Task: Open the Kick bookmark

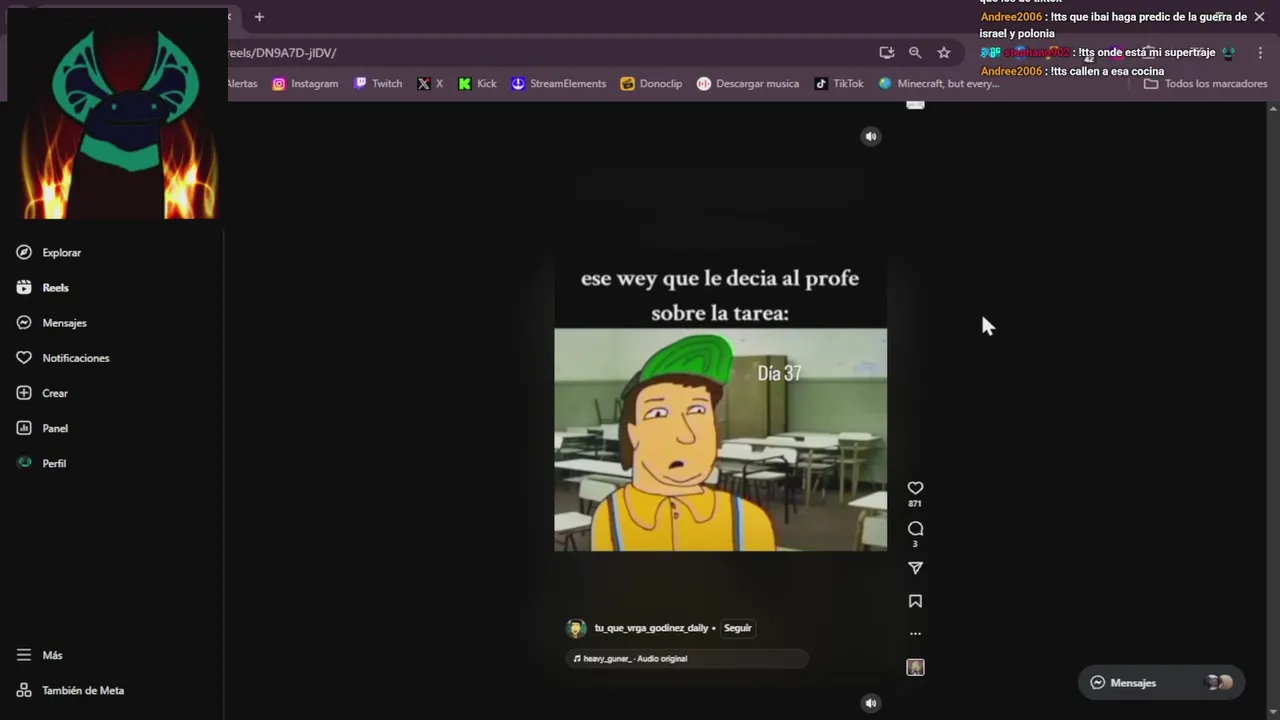Action: tap(477, 84)
